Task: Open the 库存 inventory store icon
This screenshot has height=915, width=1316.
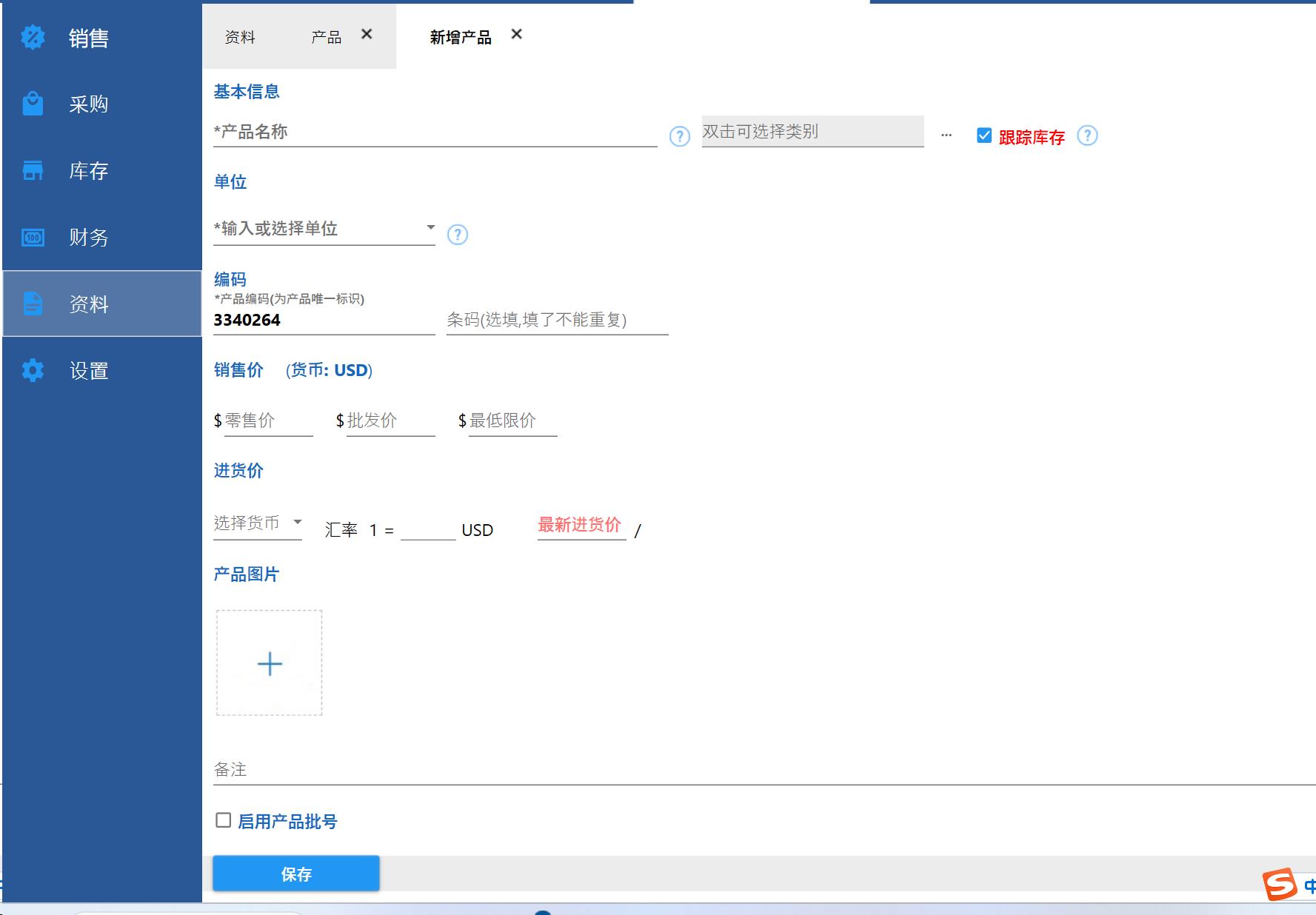Action: (33, 170)
